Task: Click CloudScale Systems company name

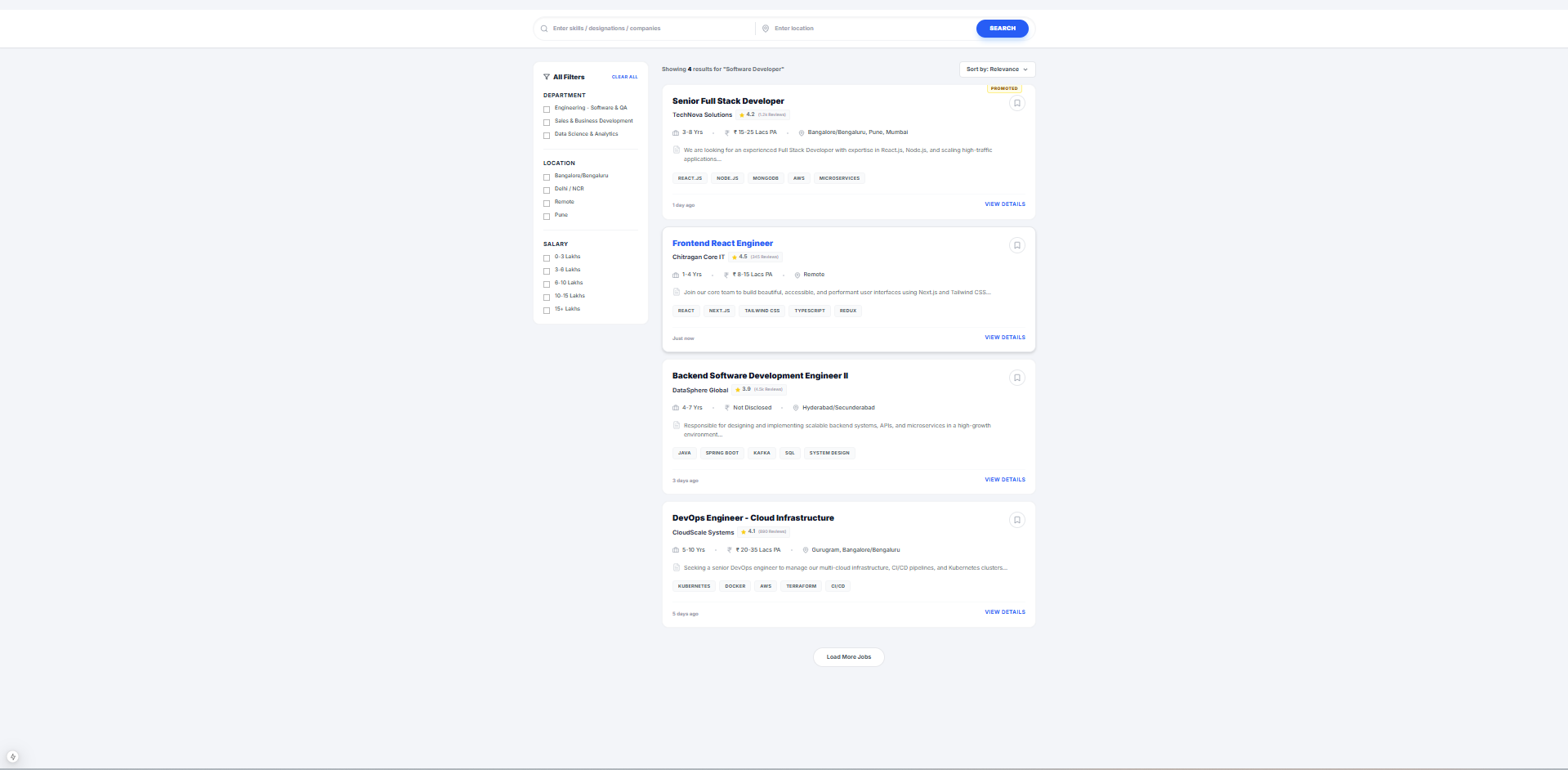Action: pyautogui.click(x=703, y=533)
